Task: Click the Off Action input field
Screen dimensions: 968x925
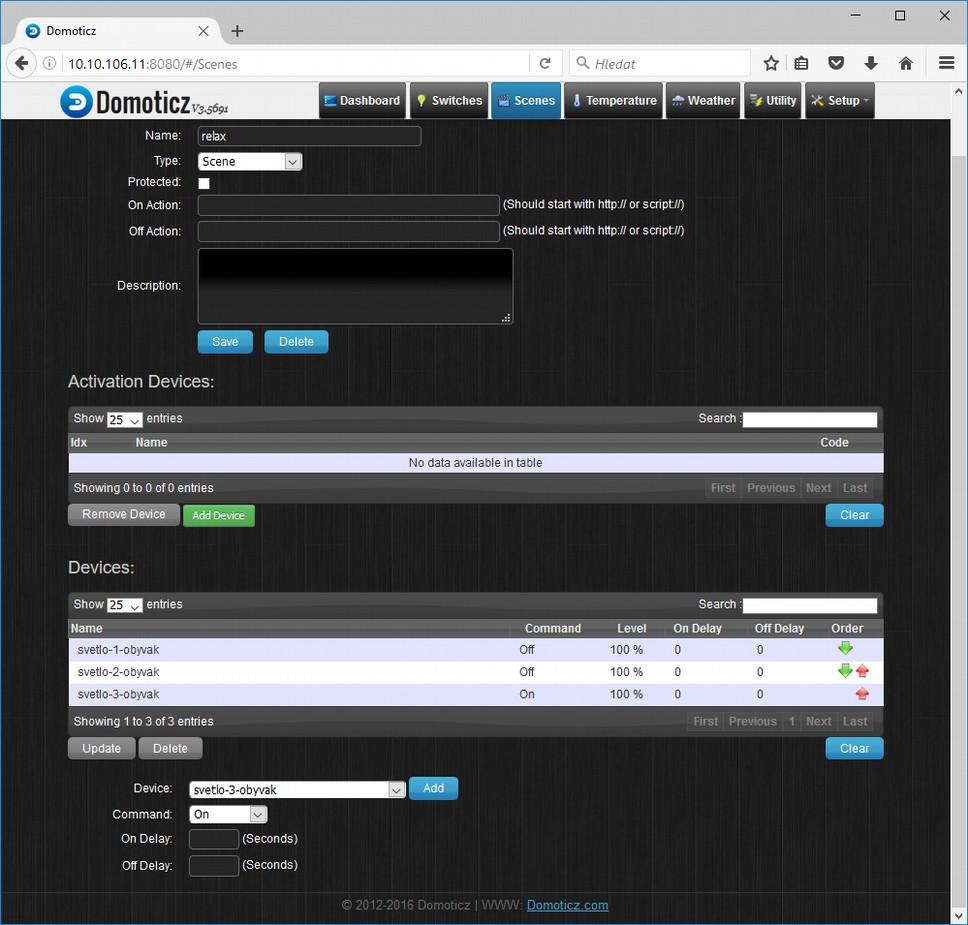Action: coord(348,231)
